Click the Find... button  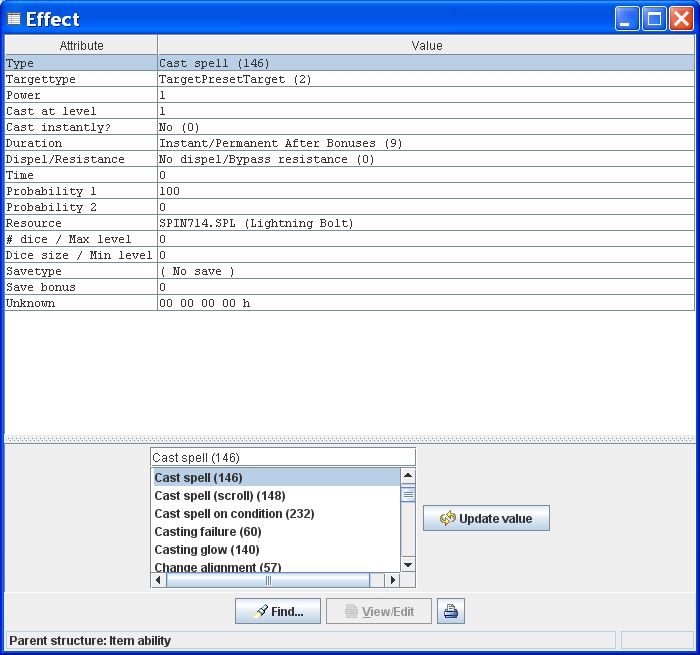277,611
